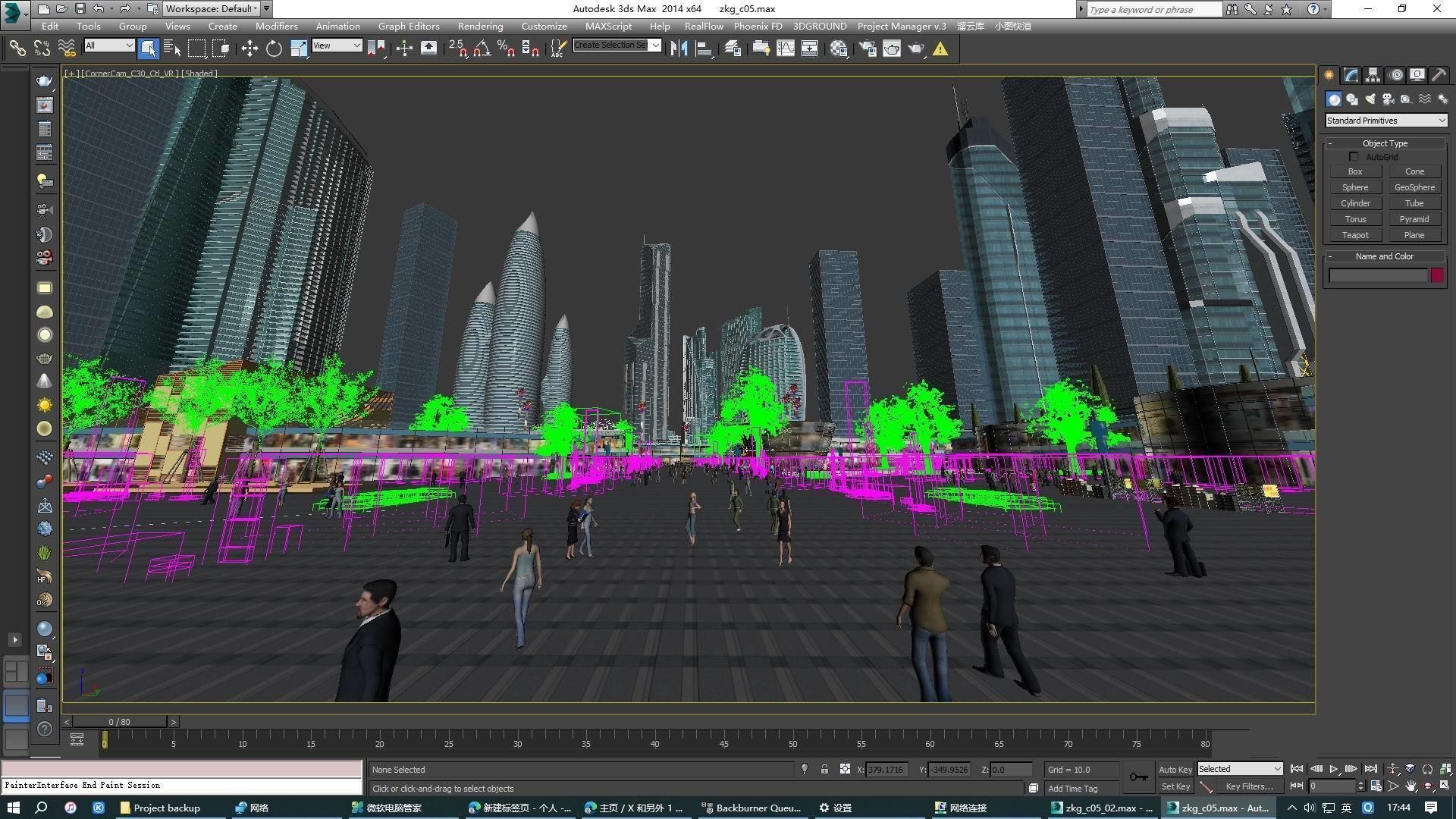Open key mode Selected dropdown
The image size is (1456, 819).
pos(1240,769)
